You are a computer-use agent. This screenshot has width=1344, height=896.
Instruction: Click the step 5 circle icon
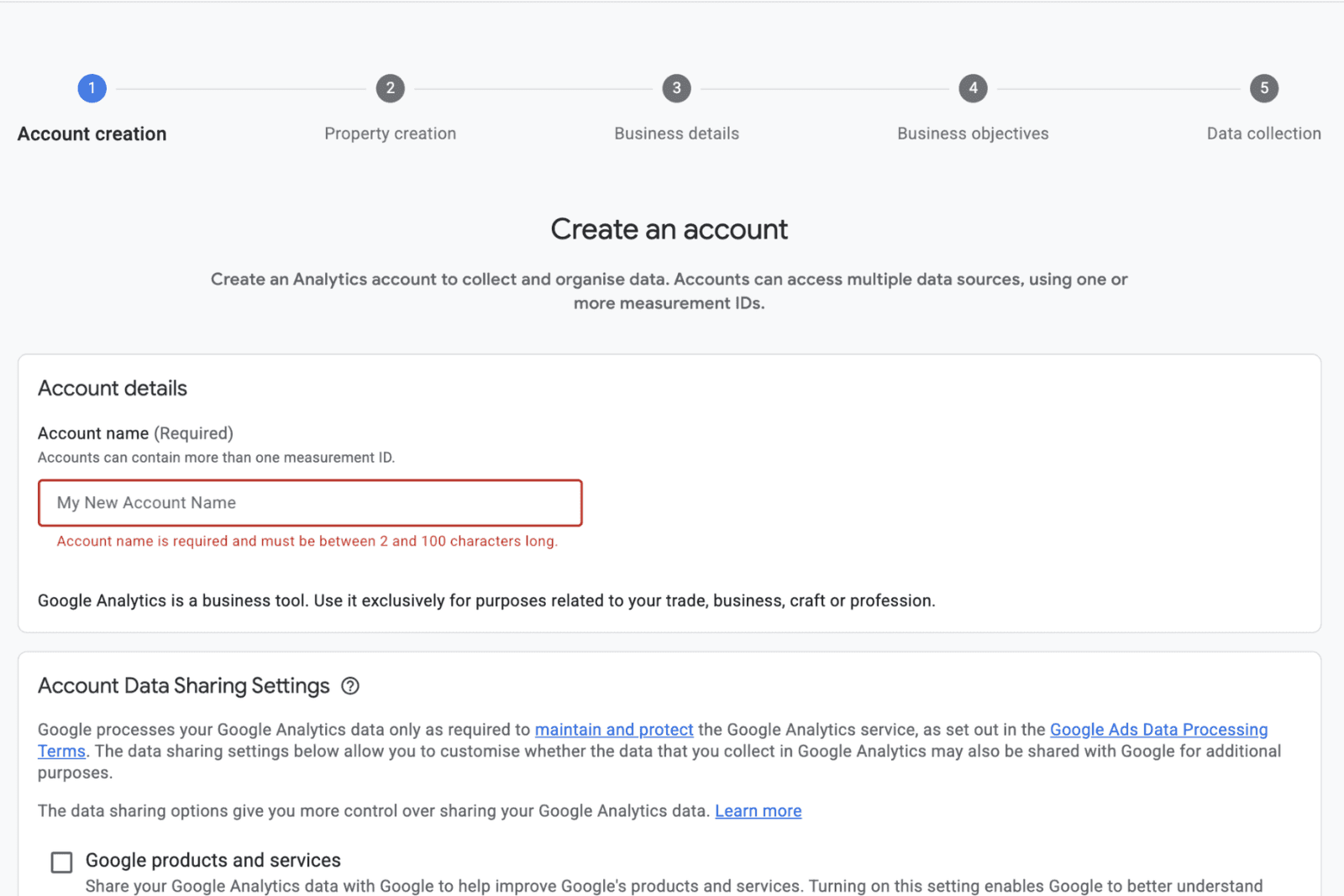click(x=1263, y=88)
